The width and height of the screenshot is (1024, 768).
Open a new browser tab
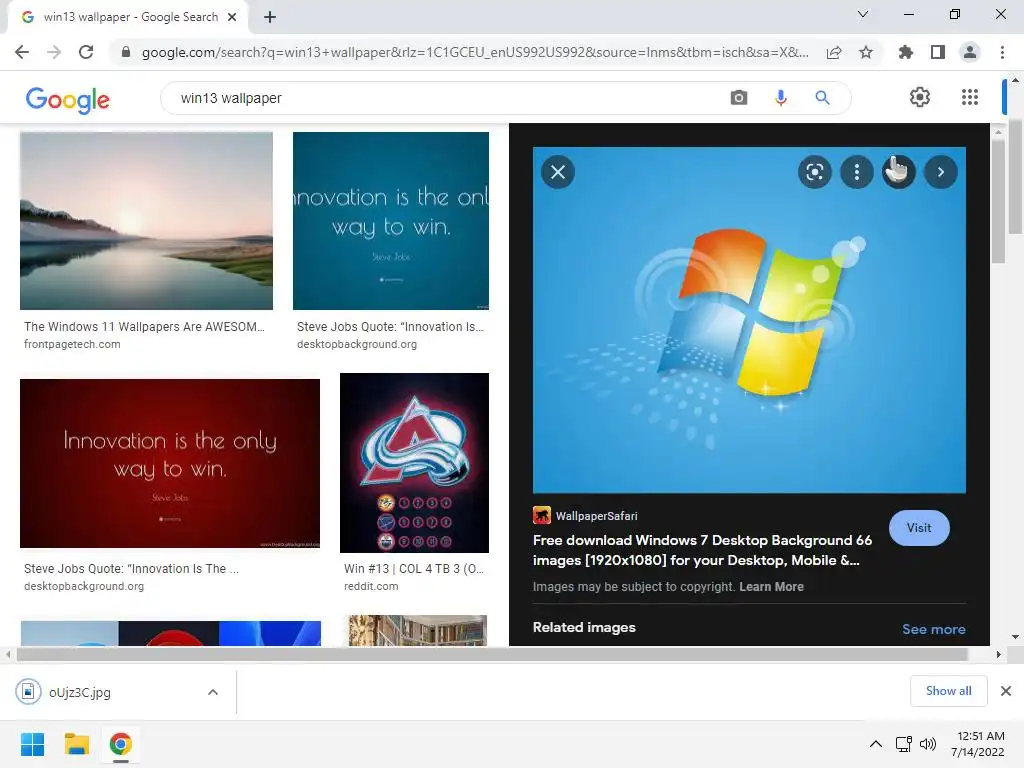pyautogui.click(x=270, y=17)
